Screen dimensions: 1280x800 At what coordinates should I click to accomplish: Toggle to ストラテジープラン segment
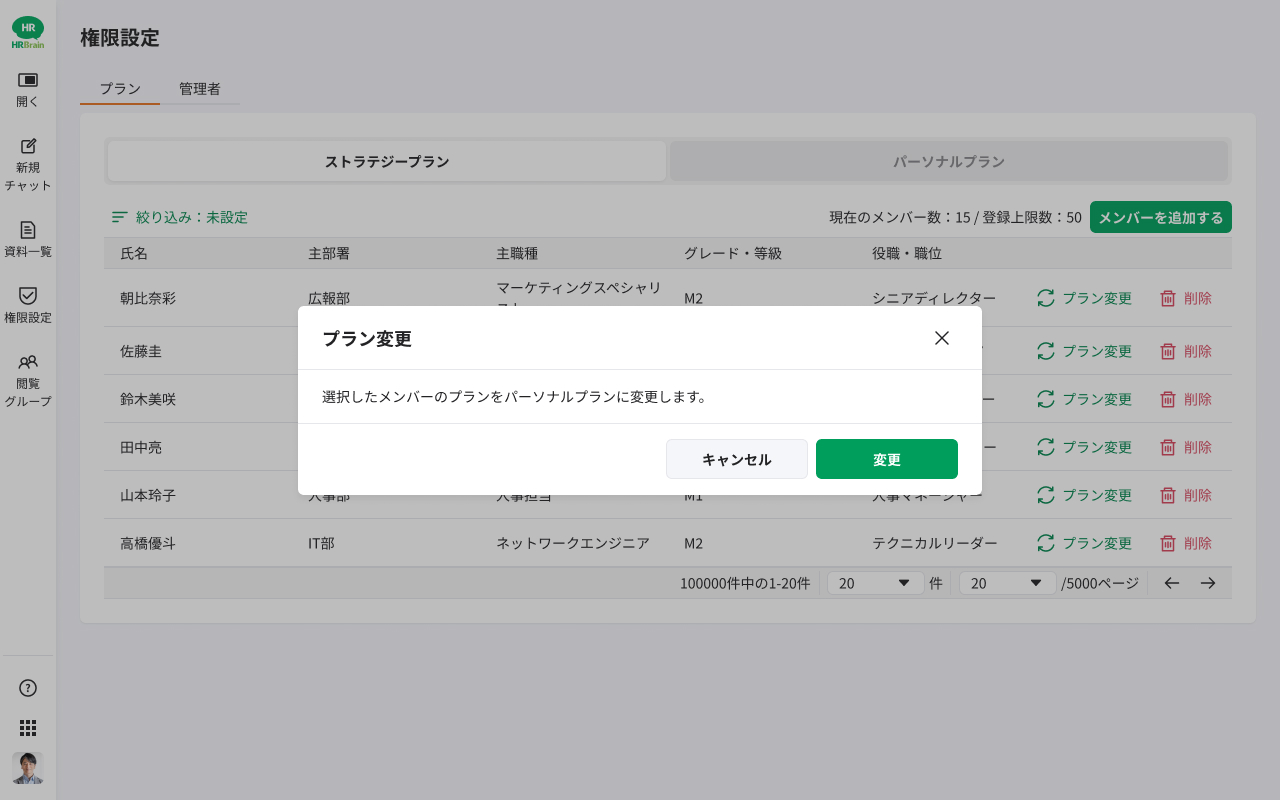(387, 161)
